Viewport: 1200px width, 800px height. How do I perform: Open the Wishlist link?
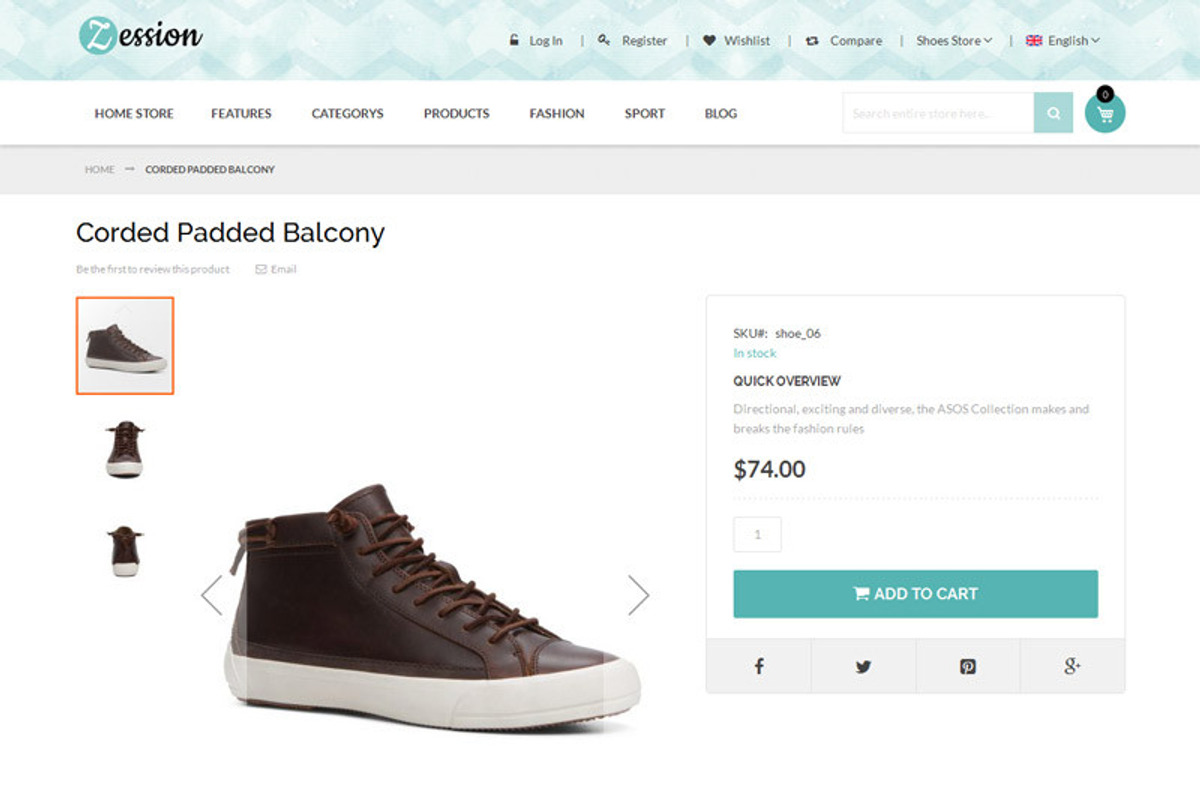point(737,41)
